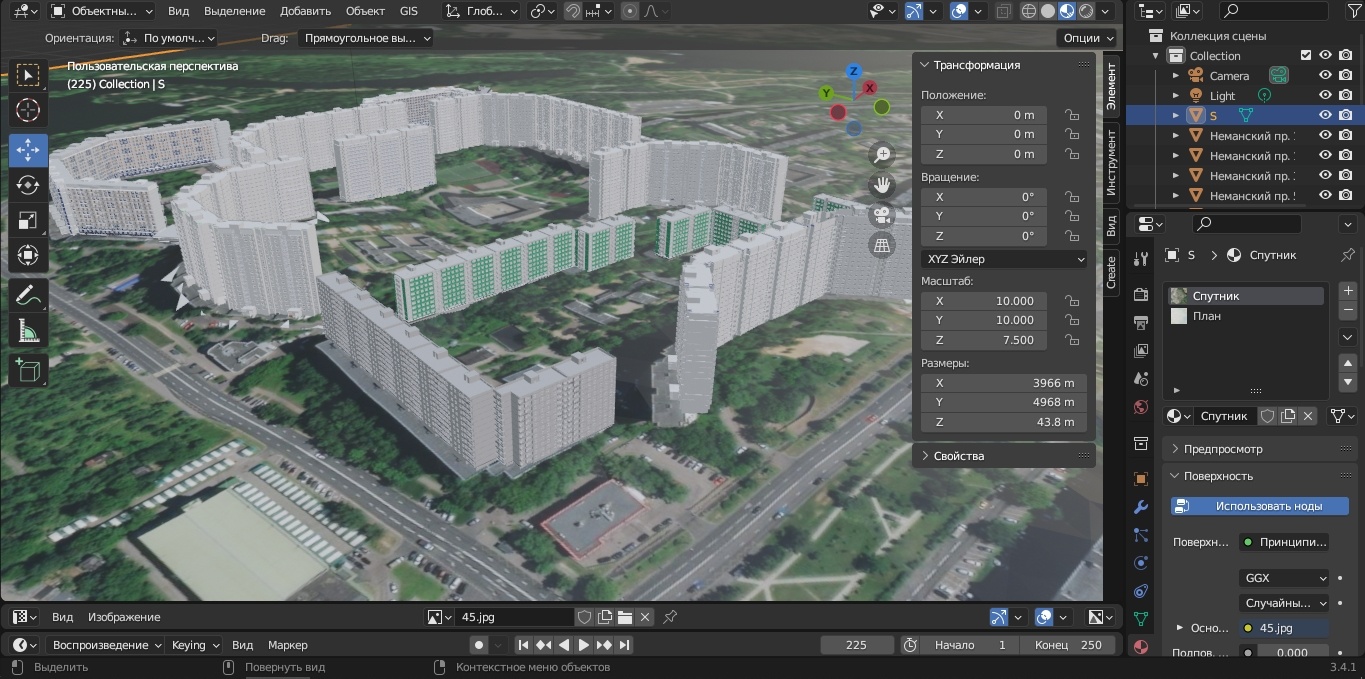This screenshot has width=1365, height=679.
Task: Toggle visibility of the Light object
Action: click(1325, 96)
